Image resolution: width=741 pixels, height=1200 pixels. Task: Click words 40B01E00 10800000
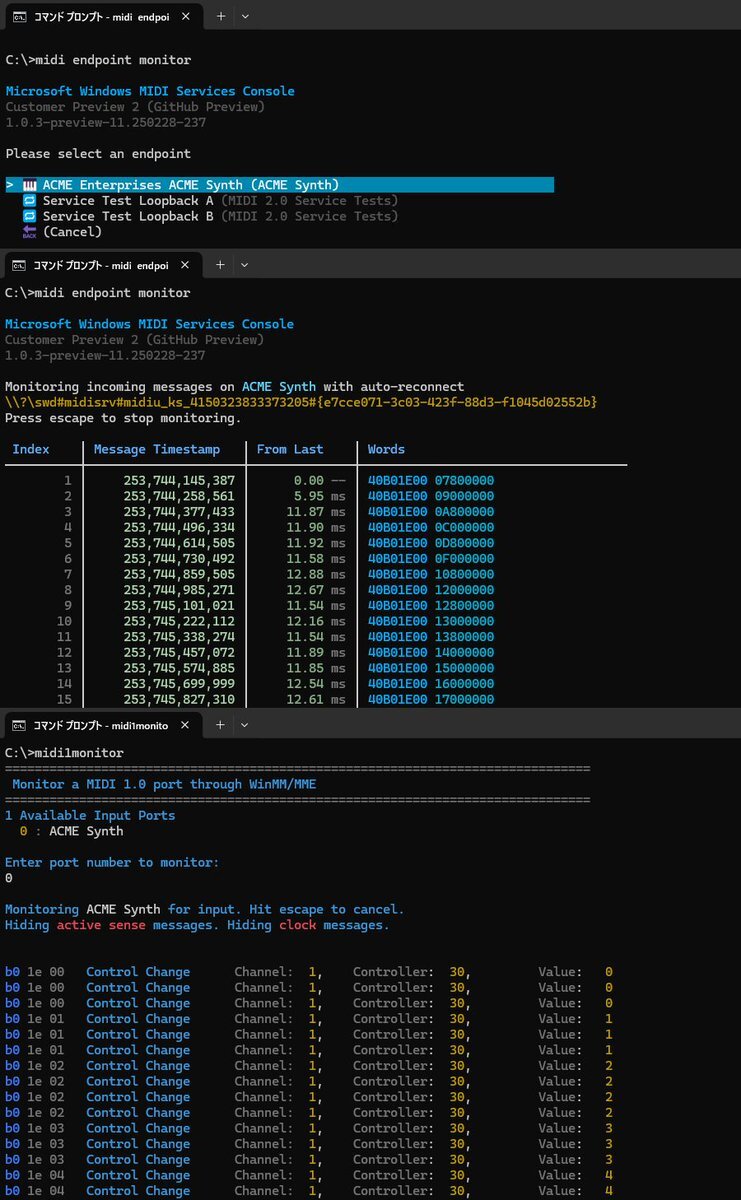click(431, 574)
